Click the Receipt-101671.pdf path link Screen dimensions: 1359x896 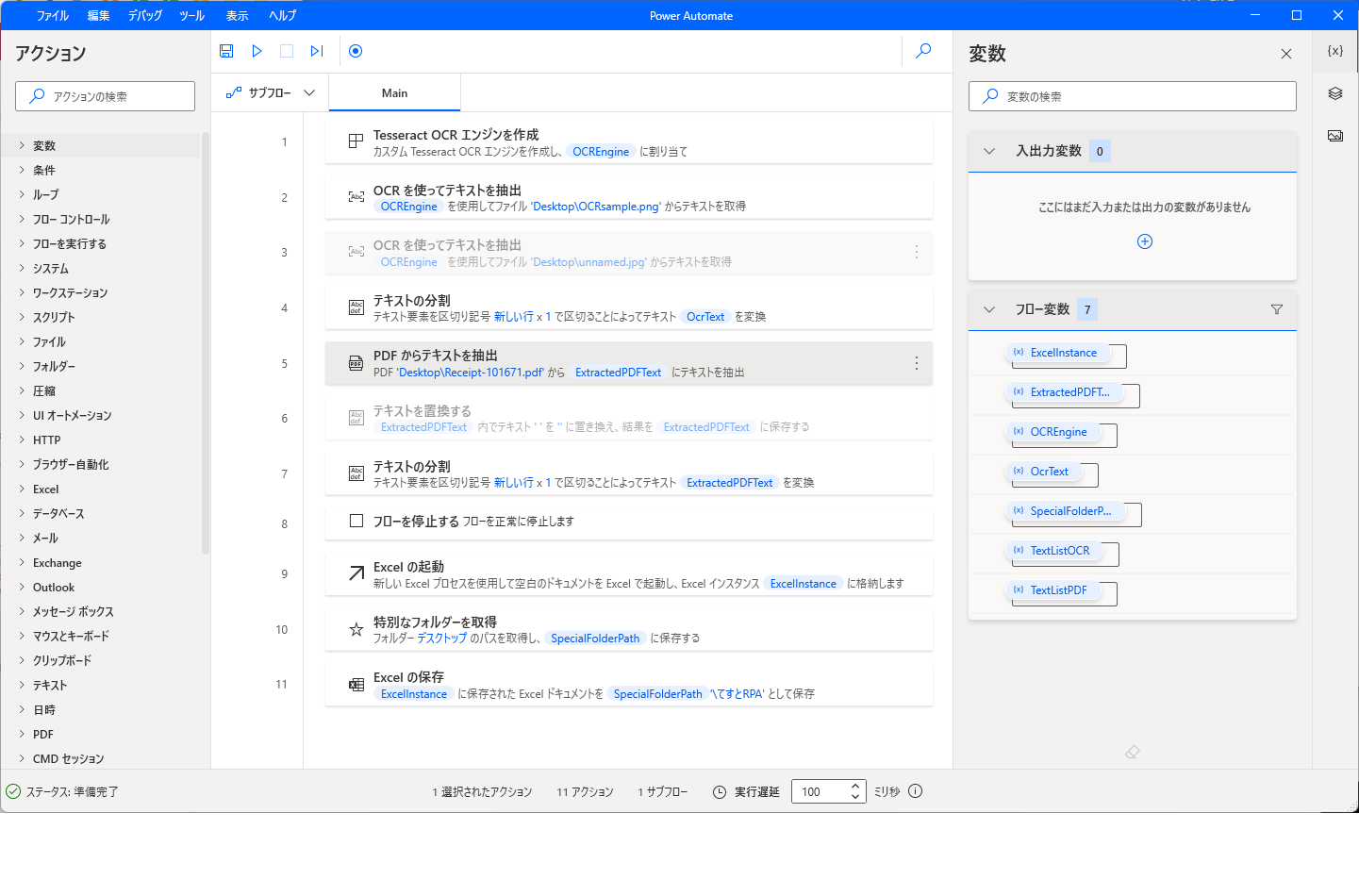pos(471,373)
